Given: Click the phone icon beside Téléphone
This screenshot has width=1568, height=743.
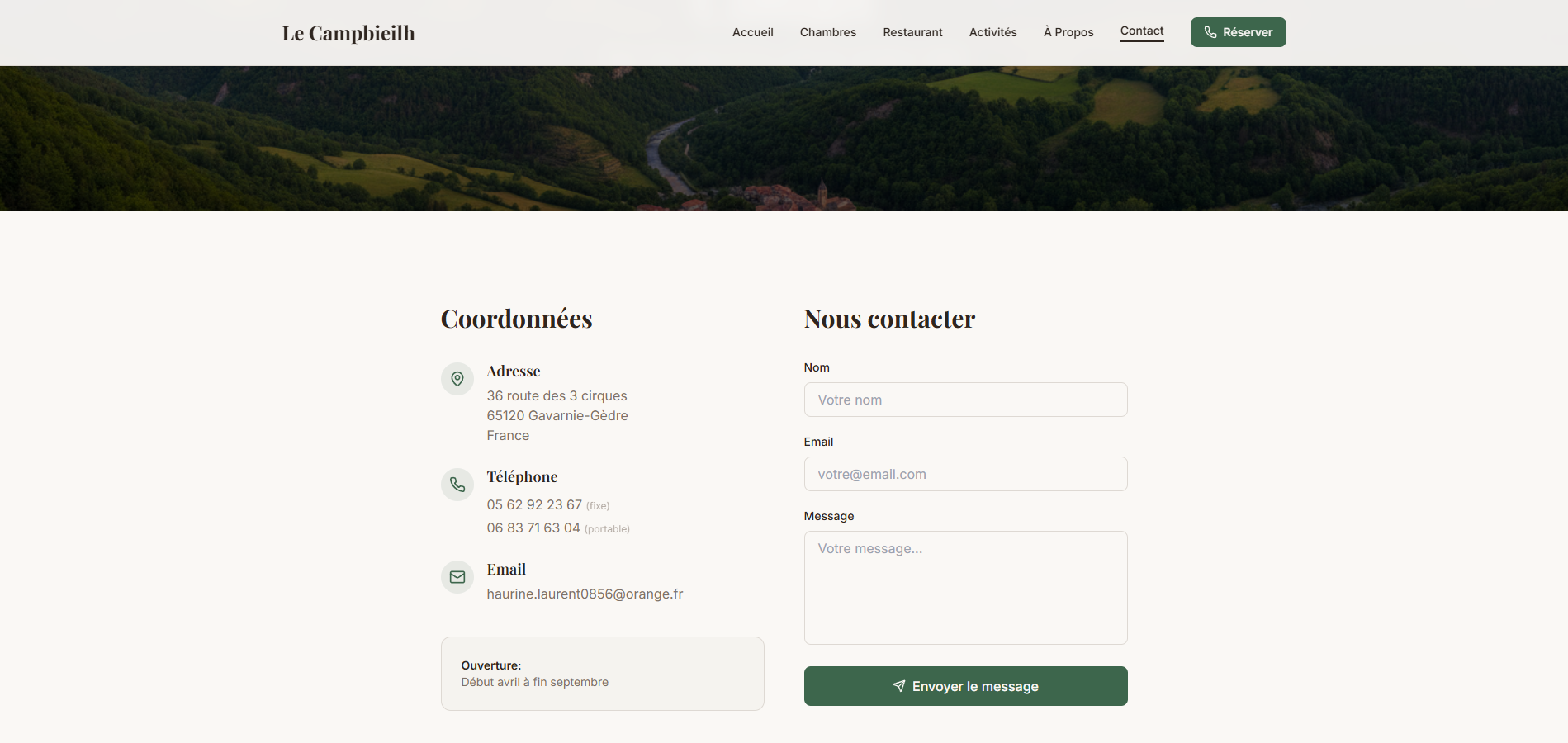Looking at the screenshot, I should pos(457,485).
